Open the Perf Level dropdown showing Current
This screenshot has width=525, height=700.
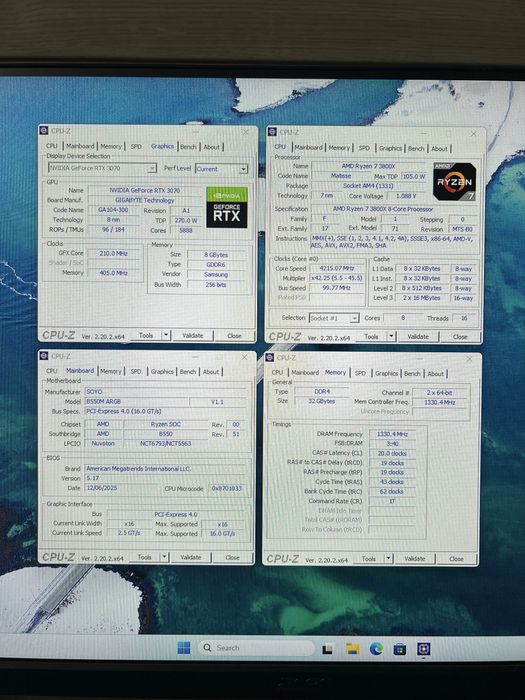click(221, 169)
